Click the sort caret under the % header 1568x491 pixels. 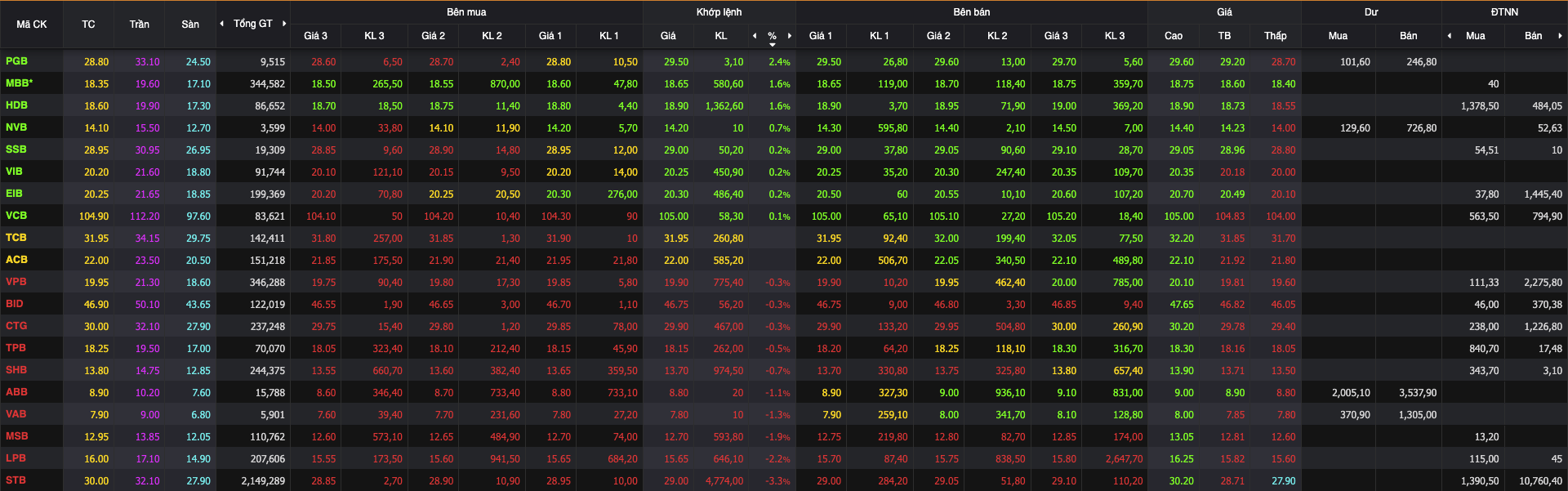coord(773,44)
